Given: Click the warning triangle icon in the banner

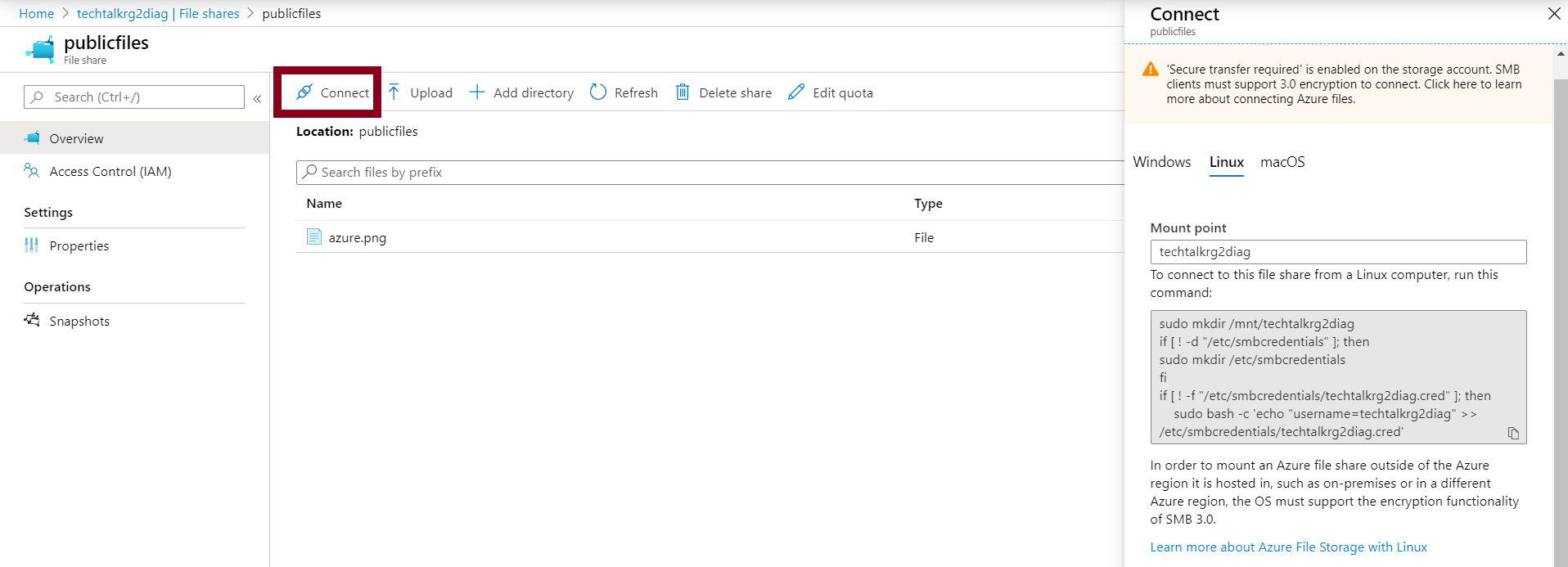Looking at the screenshot, I should (1151, 70).
